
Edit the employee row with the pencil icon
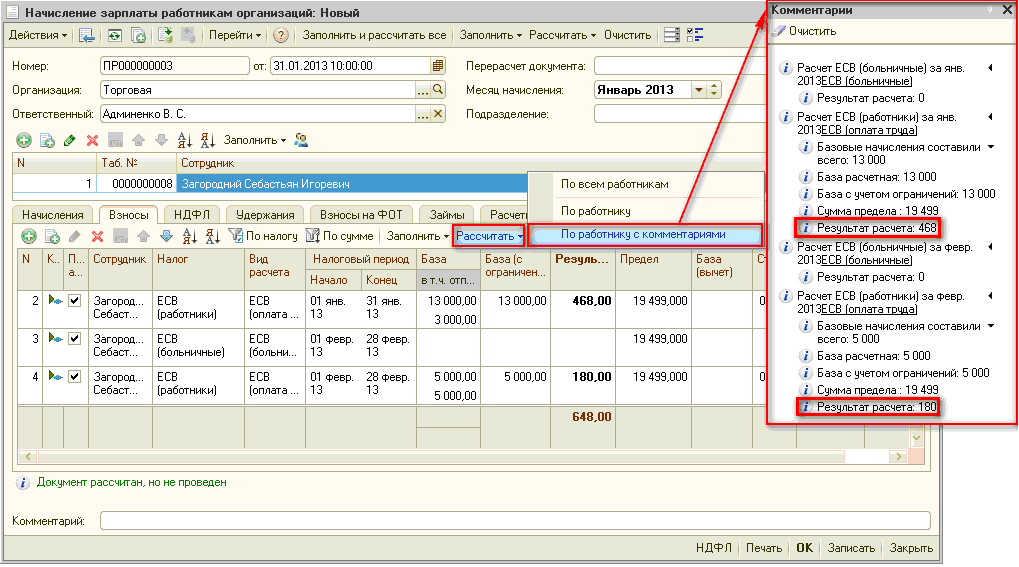pyautogui.click(x=70, y=140)
